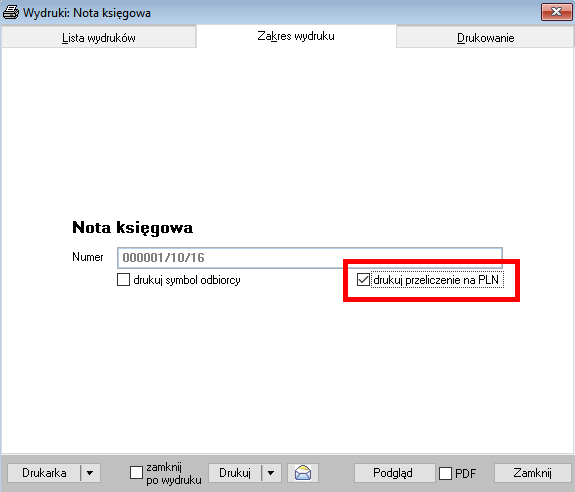Click the Drukuj button
The image size is (575, 492).
pyautogui.click(x=235, y=473)
